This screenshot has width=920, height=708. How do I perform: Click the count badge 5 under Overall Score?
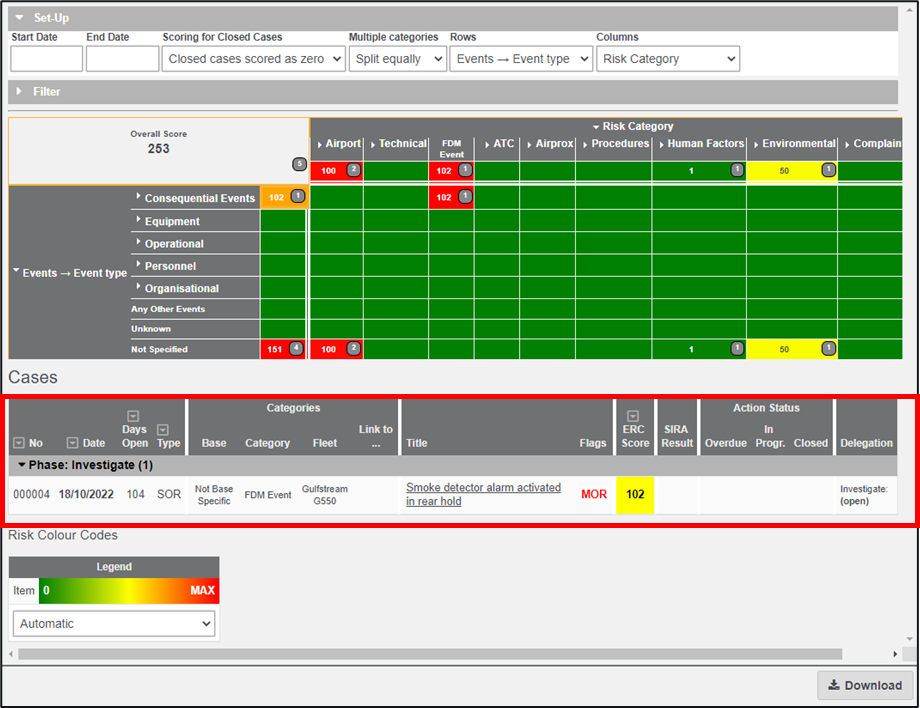[298, 164]
